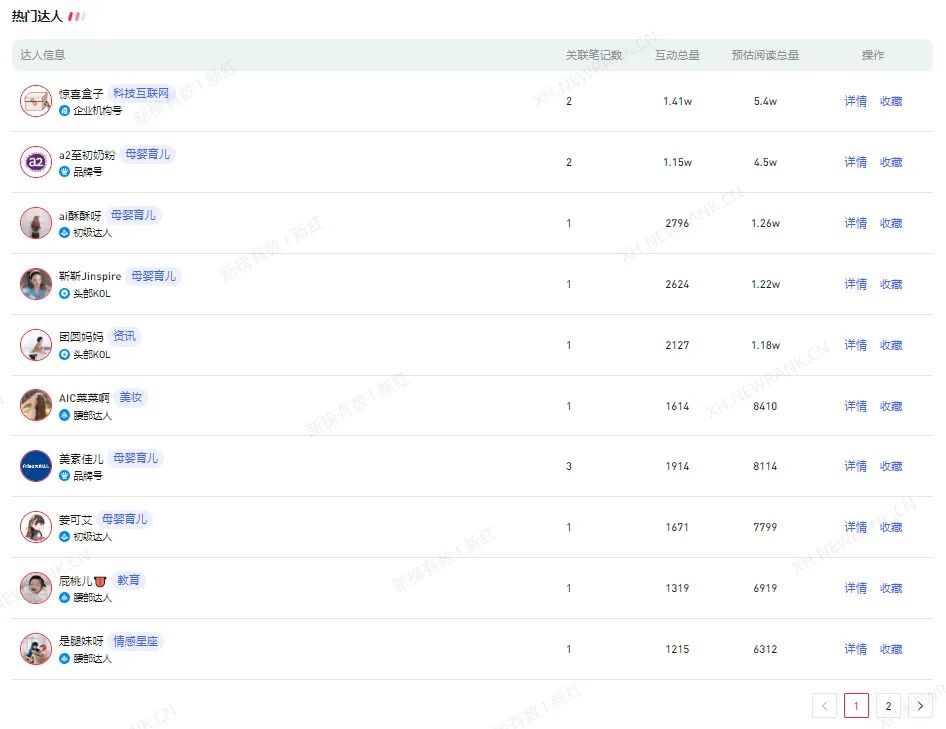946x729 pixels.
Task: Click the 头部KOL badge icon under 团圆妈妈
Action: tap(65, 355)
